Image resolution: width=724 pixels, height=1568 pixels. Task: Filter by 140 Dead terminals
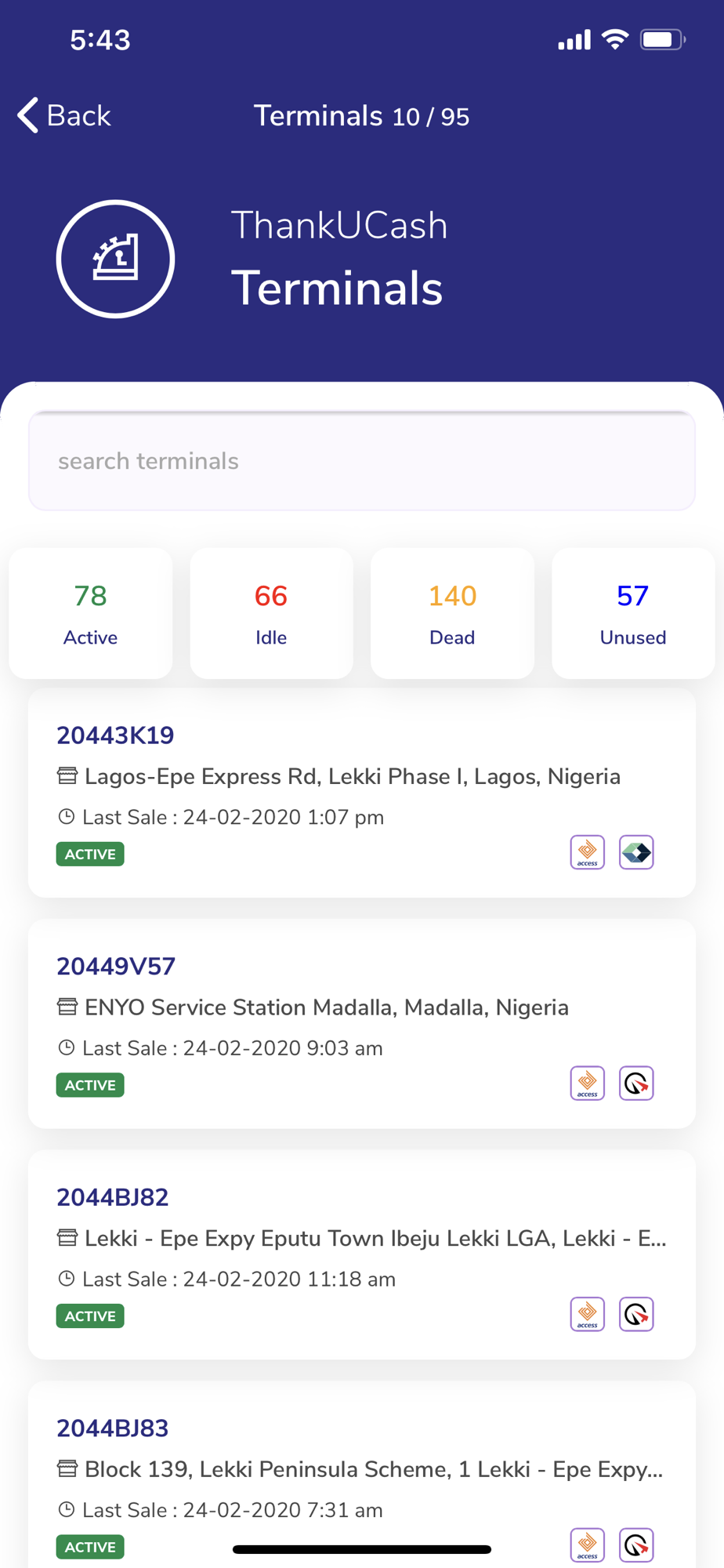(452, 614)
